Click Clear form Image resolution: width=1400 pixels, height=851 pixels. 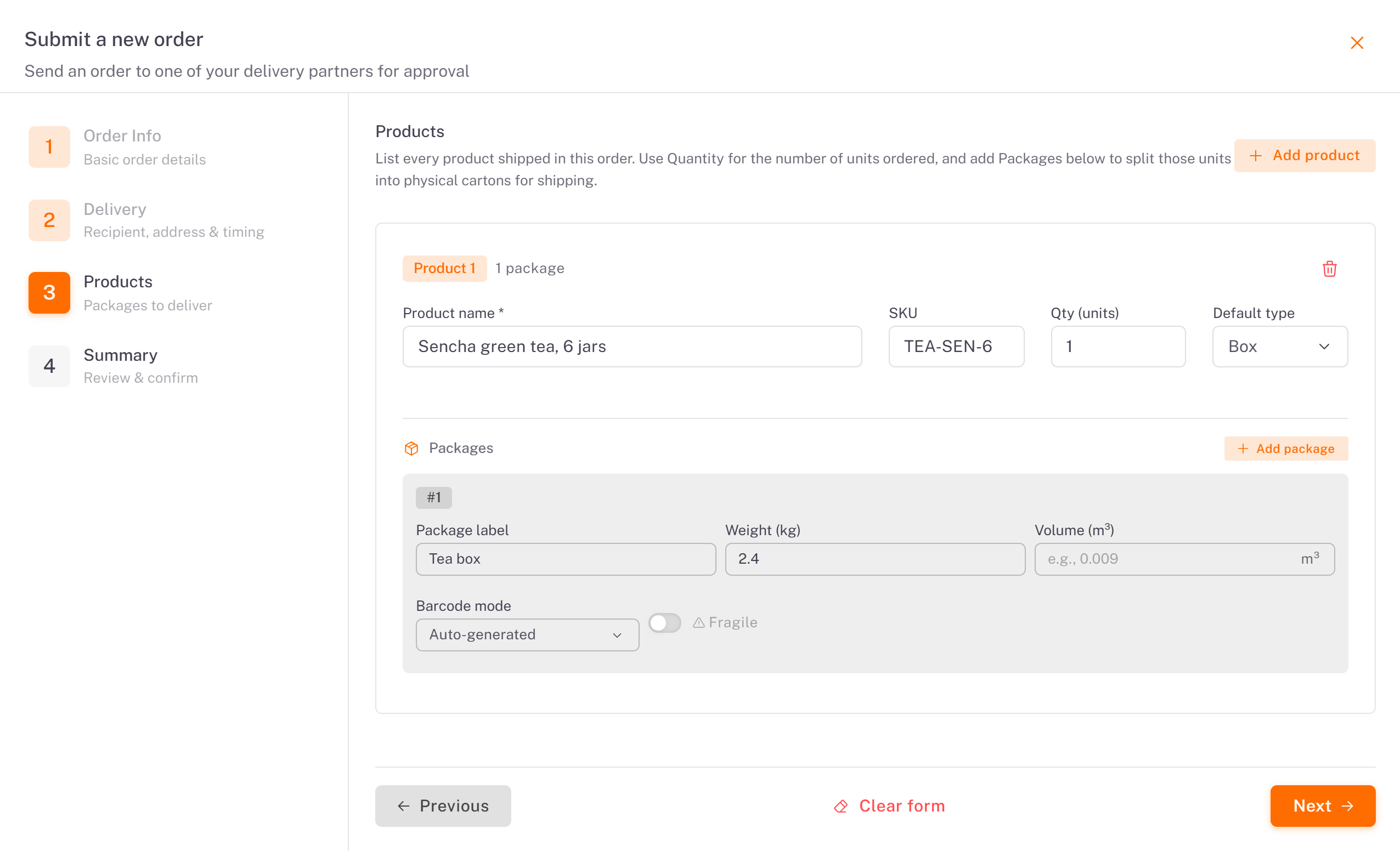pos(889,806)
